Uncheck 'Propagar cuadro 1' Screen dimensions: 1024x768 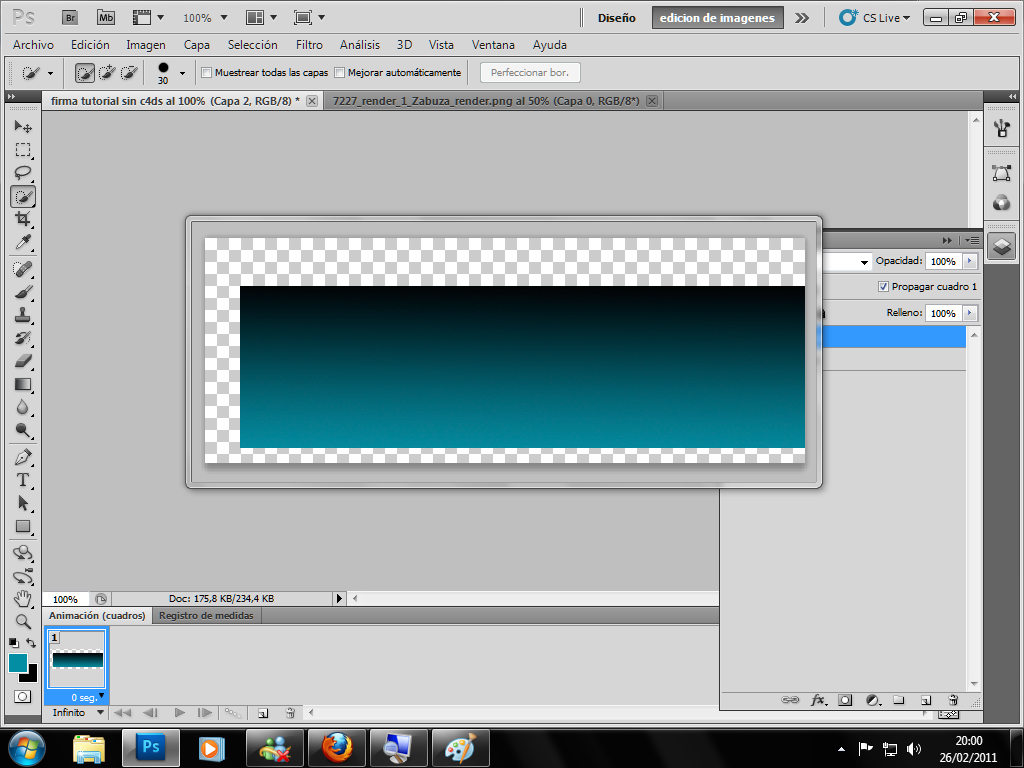click(883, 287)
